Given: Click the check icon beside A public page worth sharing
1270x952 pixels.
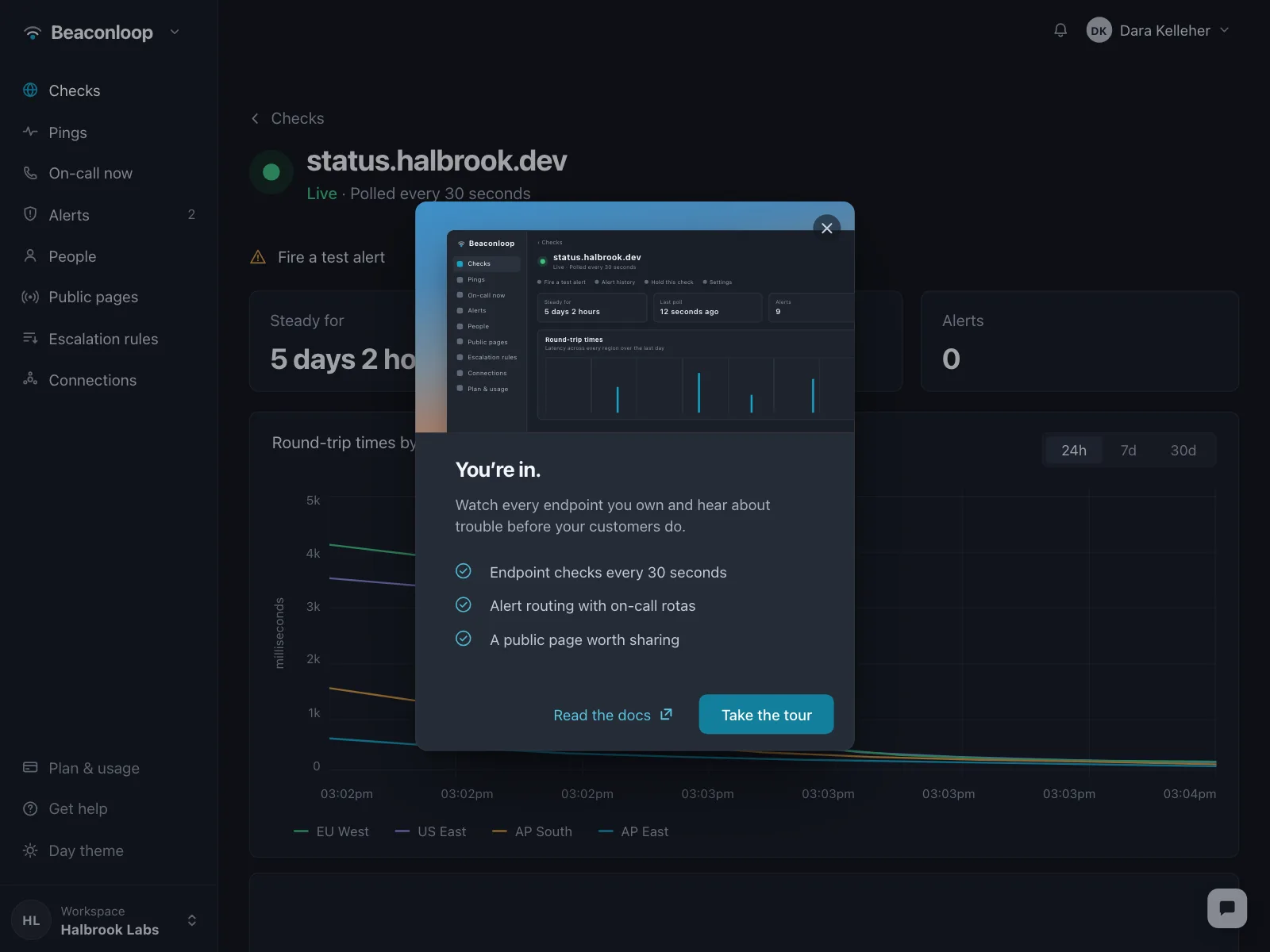Looking at the screenshot, I should coord(464,639).
